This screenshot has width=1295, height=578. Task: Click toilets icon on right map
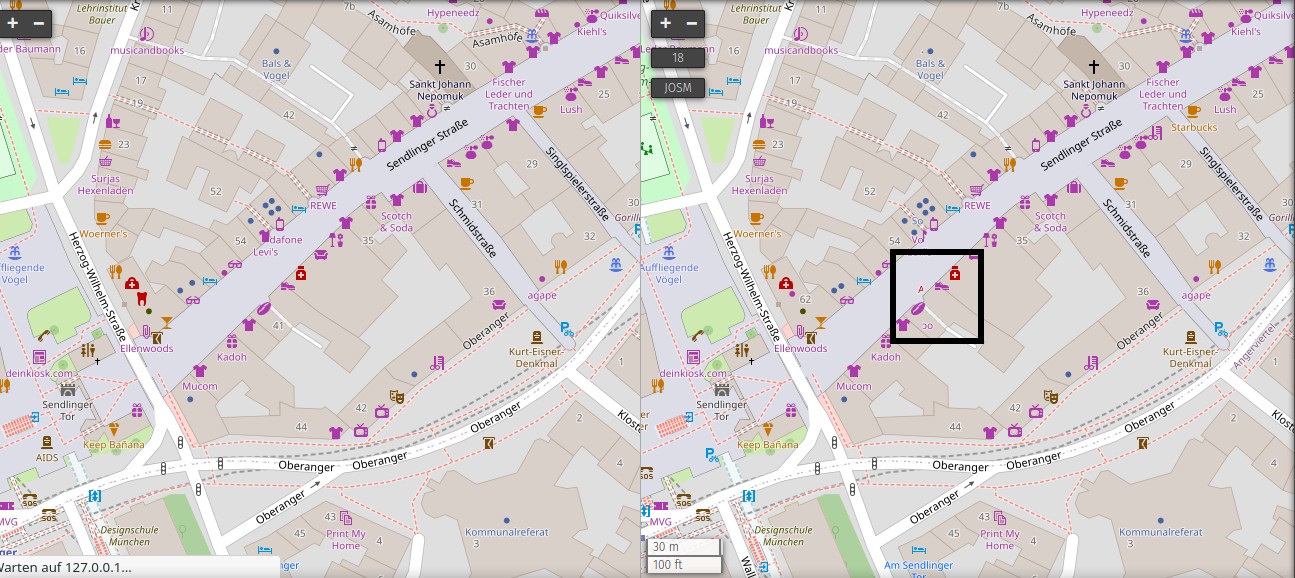point(741,351)
